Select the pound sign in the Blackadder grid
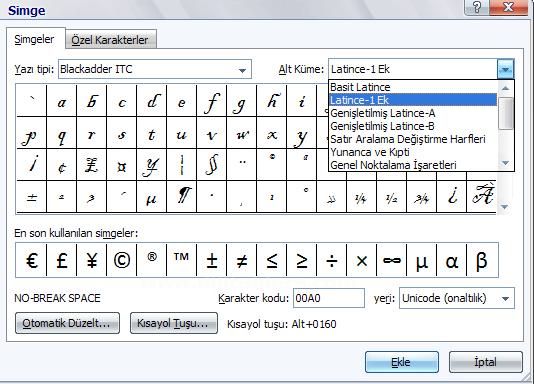 point(92,165)
